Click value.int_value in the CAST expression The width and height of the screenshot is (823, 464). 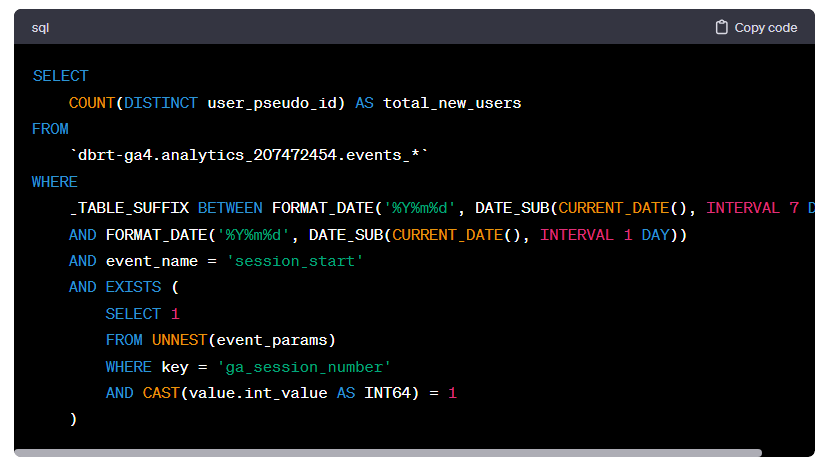tap(258, 393)
